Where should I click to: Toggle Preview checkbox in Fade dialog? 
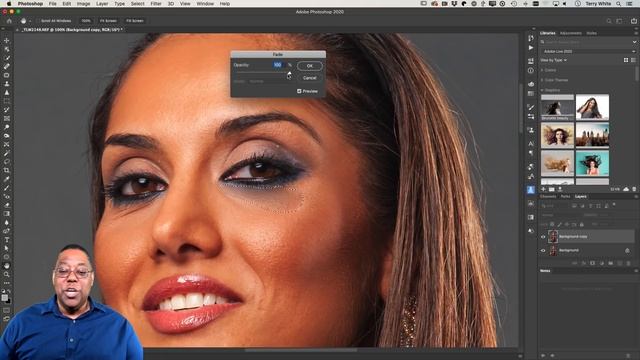coord(299,91)
